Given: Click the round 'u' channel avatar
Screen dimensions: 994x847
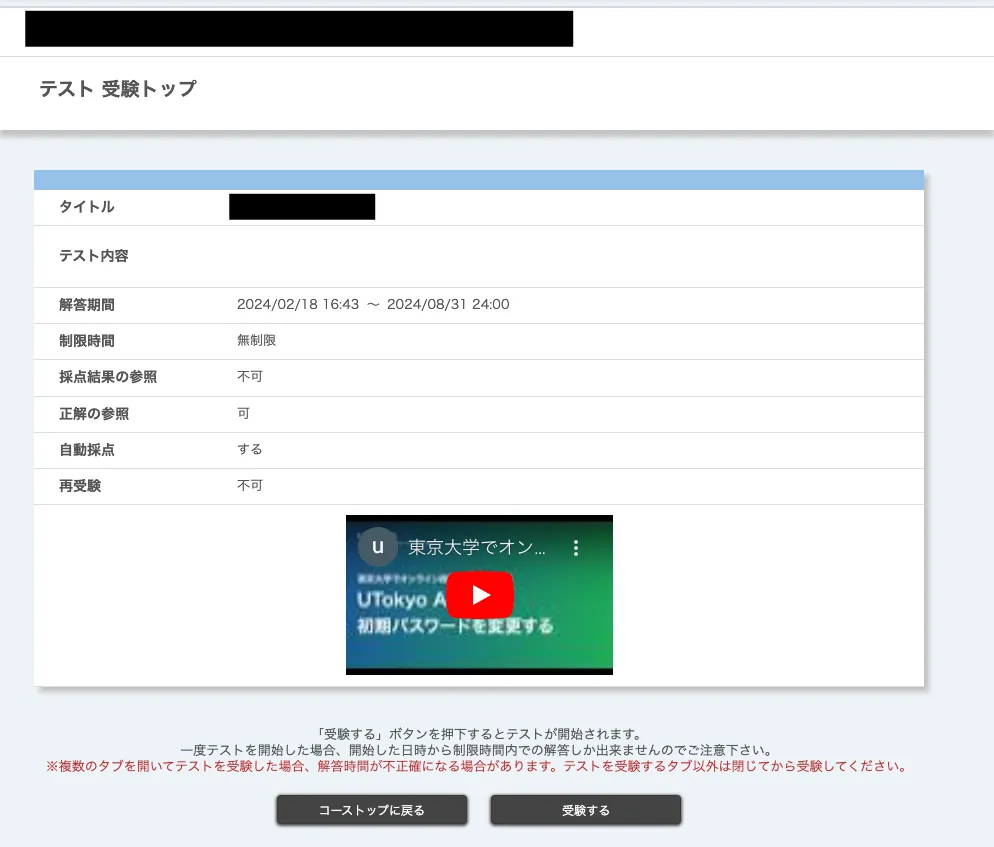Looking at the screenshot, I should coord(377,547).
